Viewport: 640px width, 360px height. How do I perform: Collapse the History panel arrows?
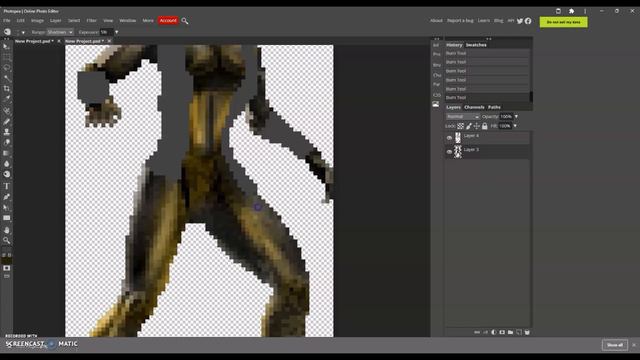(x=489, y=39)
